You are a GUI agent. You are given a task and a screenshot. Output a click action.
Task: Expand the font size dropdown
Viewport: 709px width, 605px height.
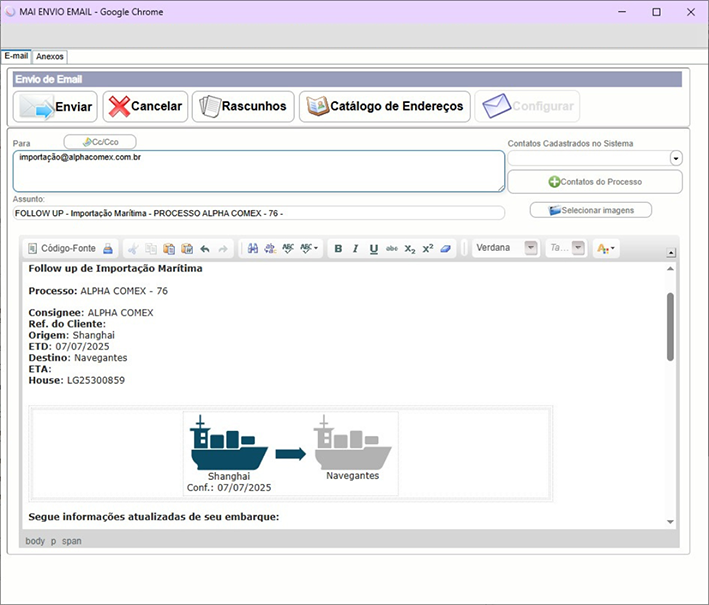pyautogui.click(x=578, y=248)
